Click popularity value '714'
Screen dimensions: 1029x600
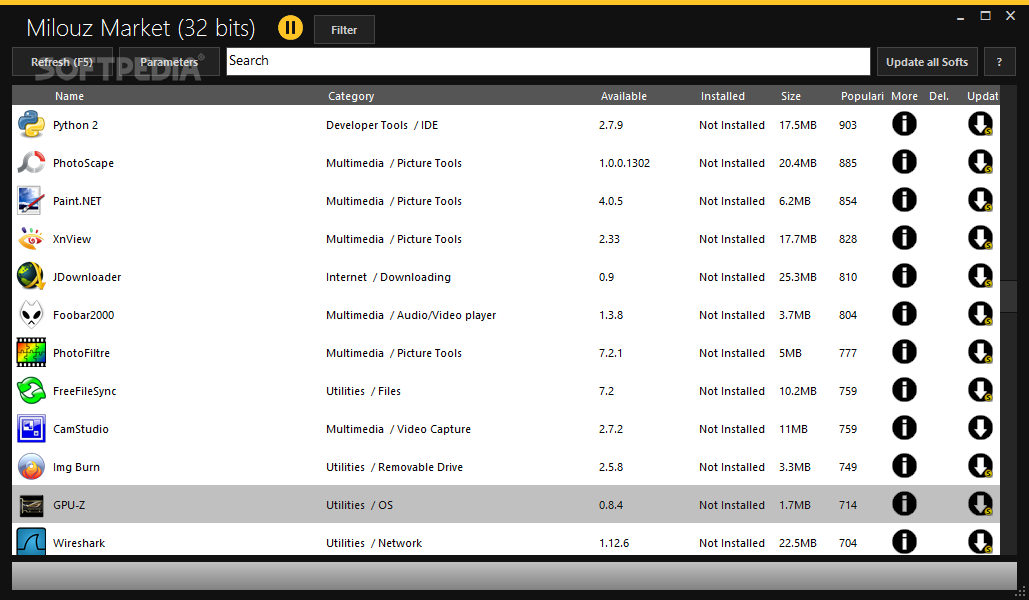[x=847, y=505]
